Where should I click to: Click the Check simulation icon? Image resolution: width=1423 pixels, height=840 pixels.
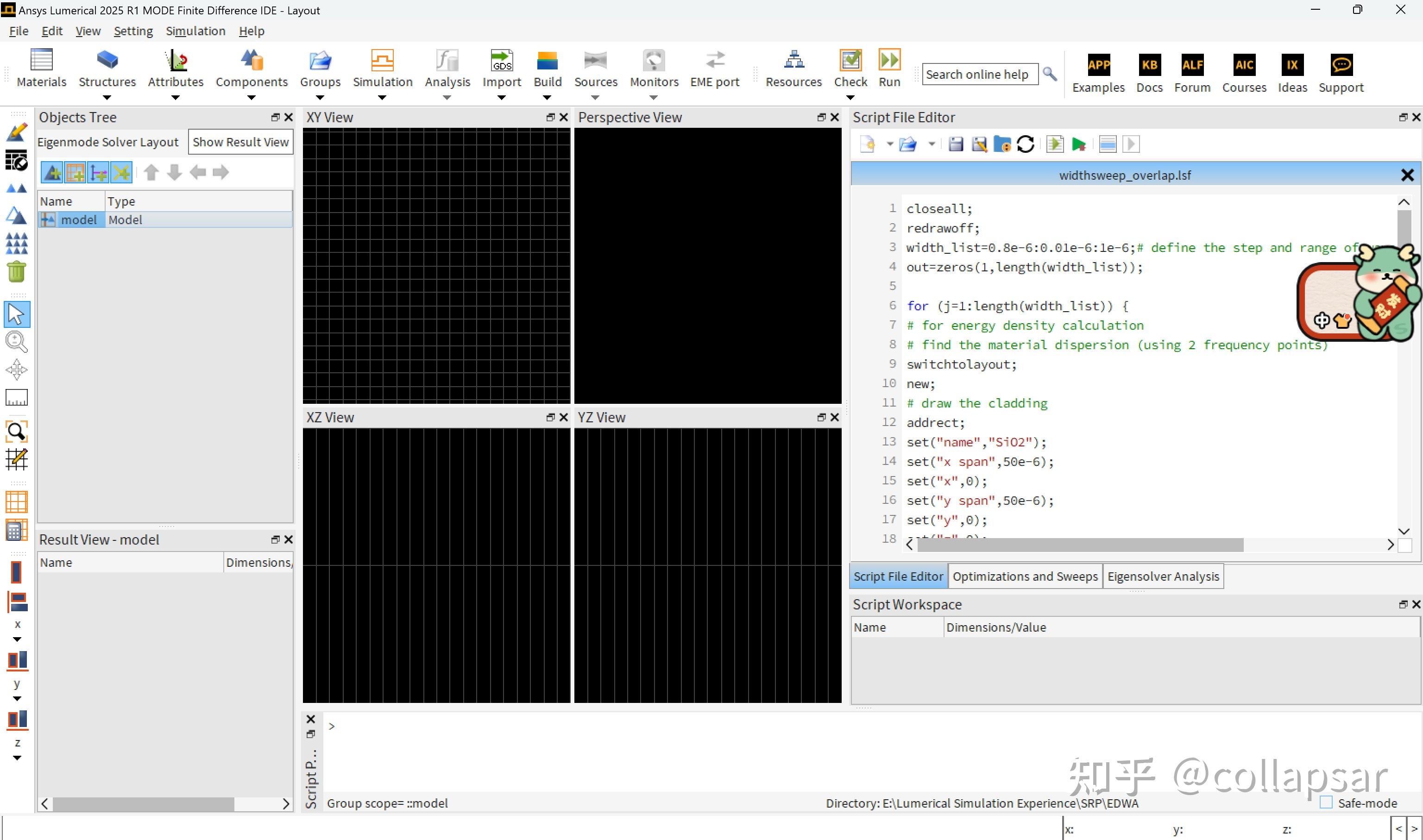[x=850, y=61]
